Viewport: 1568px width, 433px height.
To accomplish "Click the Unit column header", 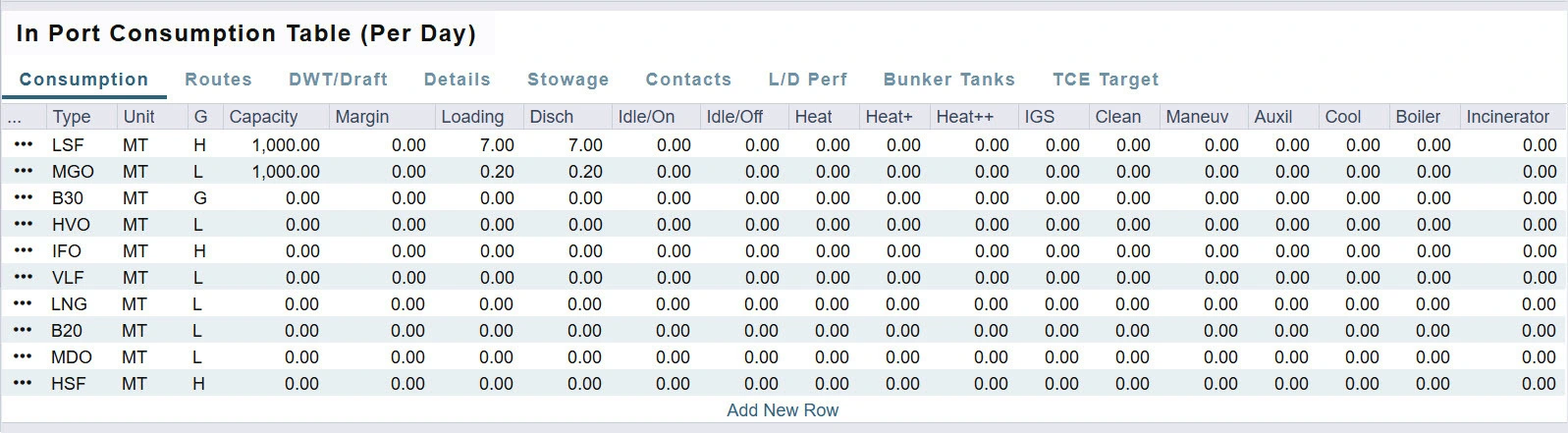I will (152, 117).
